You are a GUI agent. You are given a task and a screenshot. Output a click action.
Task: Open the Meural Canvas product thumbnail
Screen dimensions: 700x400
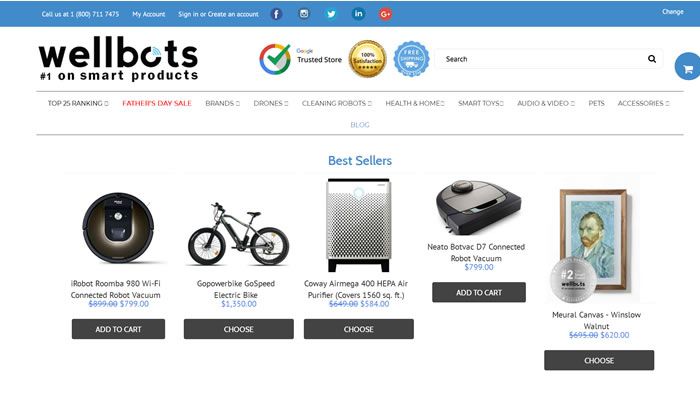coord(593,240)
